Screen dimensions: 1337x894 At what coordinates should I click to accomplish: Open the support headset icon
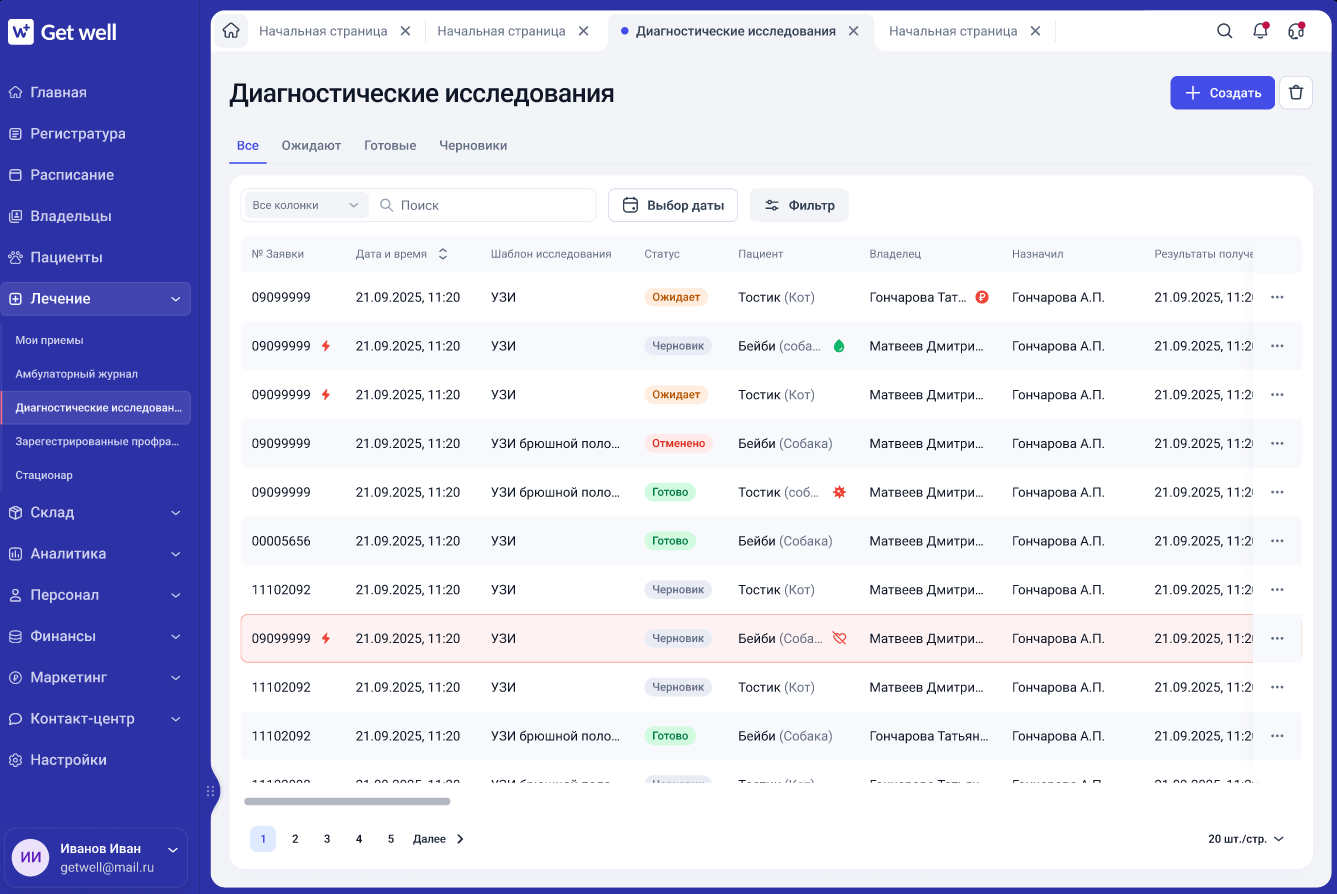(1296, 31)
